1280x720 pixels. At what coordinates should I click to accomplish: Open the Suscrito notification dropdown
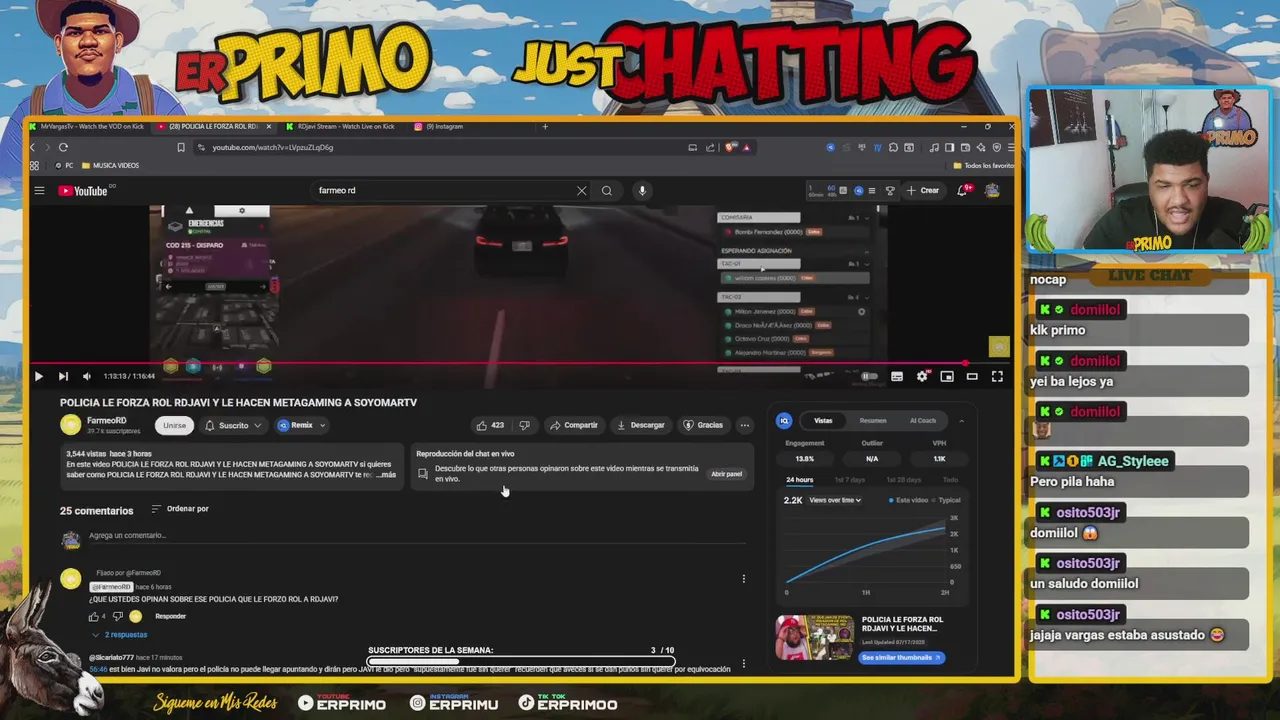point(234,425)
